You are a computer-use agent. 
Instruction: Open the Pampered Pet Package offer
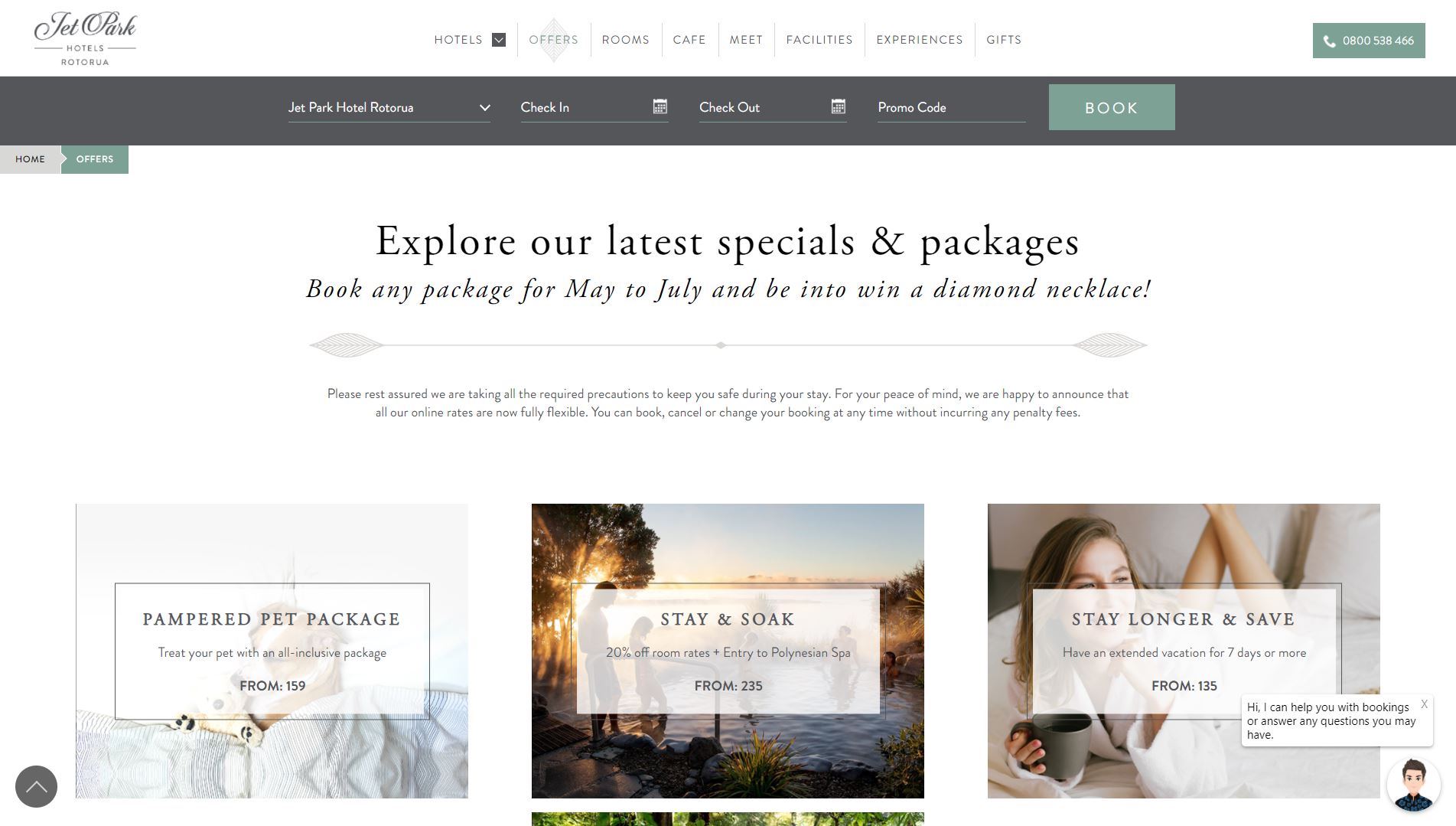click(272, 651)
